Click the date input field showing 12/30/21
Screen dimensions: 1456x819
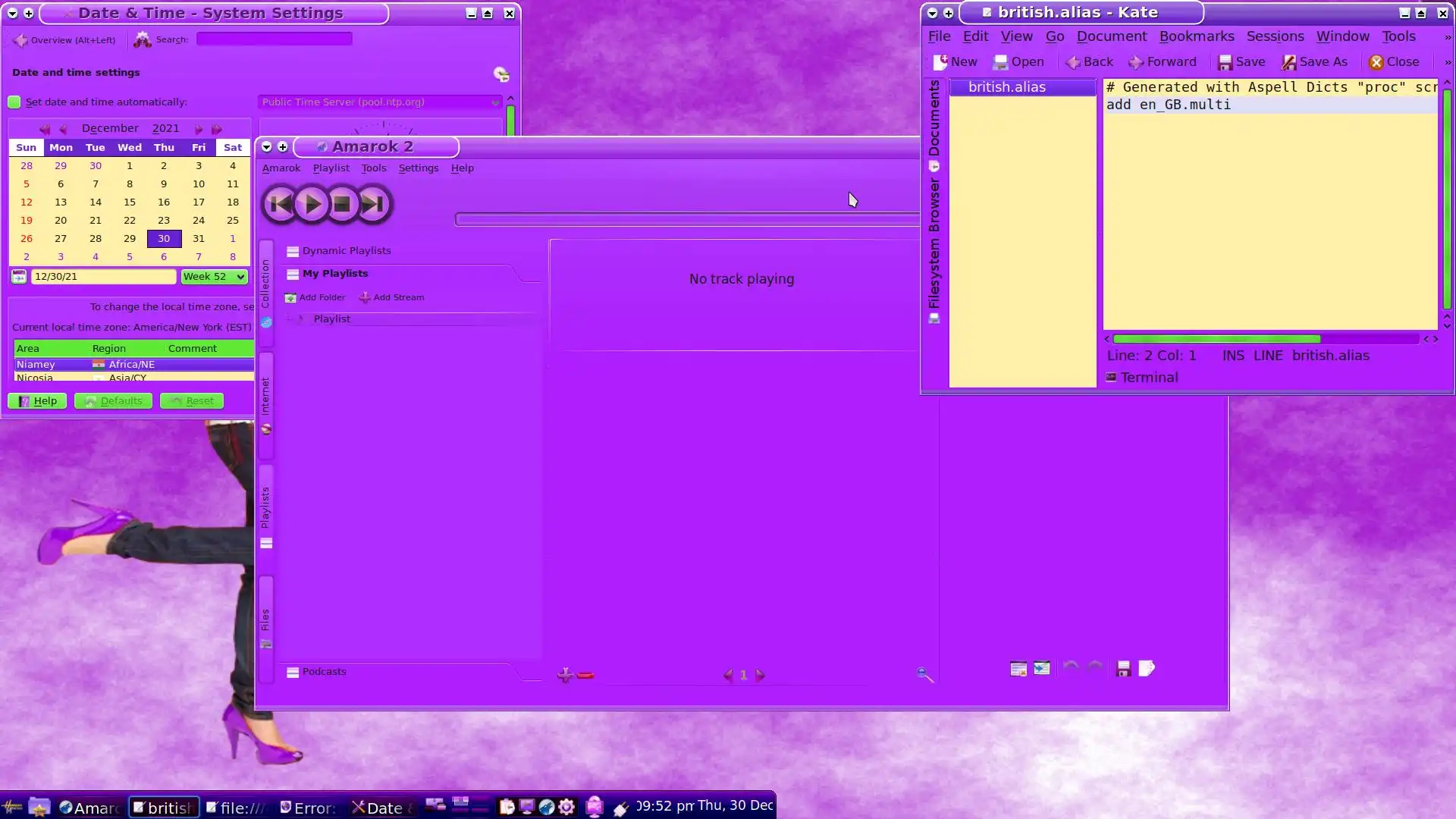pyautogui.click(x=103, y=277)
